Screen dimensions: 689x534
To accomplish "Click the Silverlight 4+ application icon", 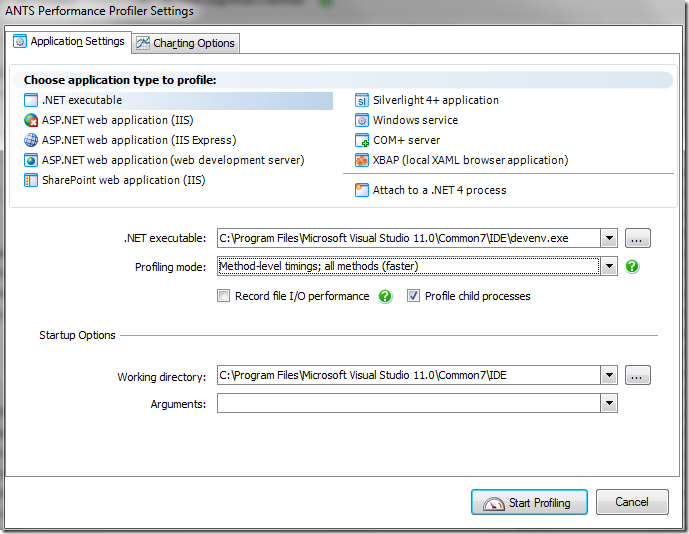I will point(362,100).
